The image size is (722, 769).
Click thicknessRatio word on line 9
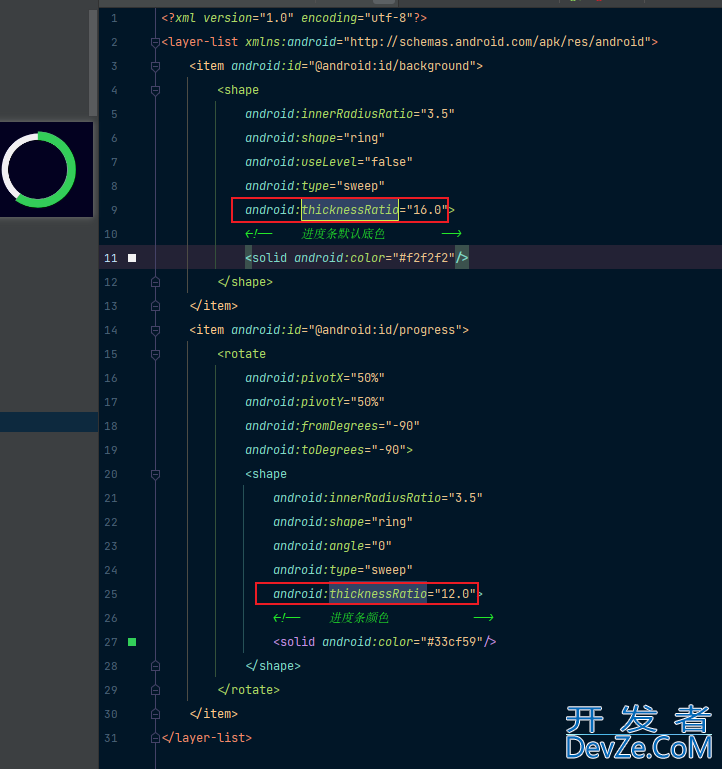click(350, 210)
